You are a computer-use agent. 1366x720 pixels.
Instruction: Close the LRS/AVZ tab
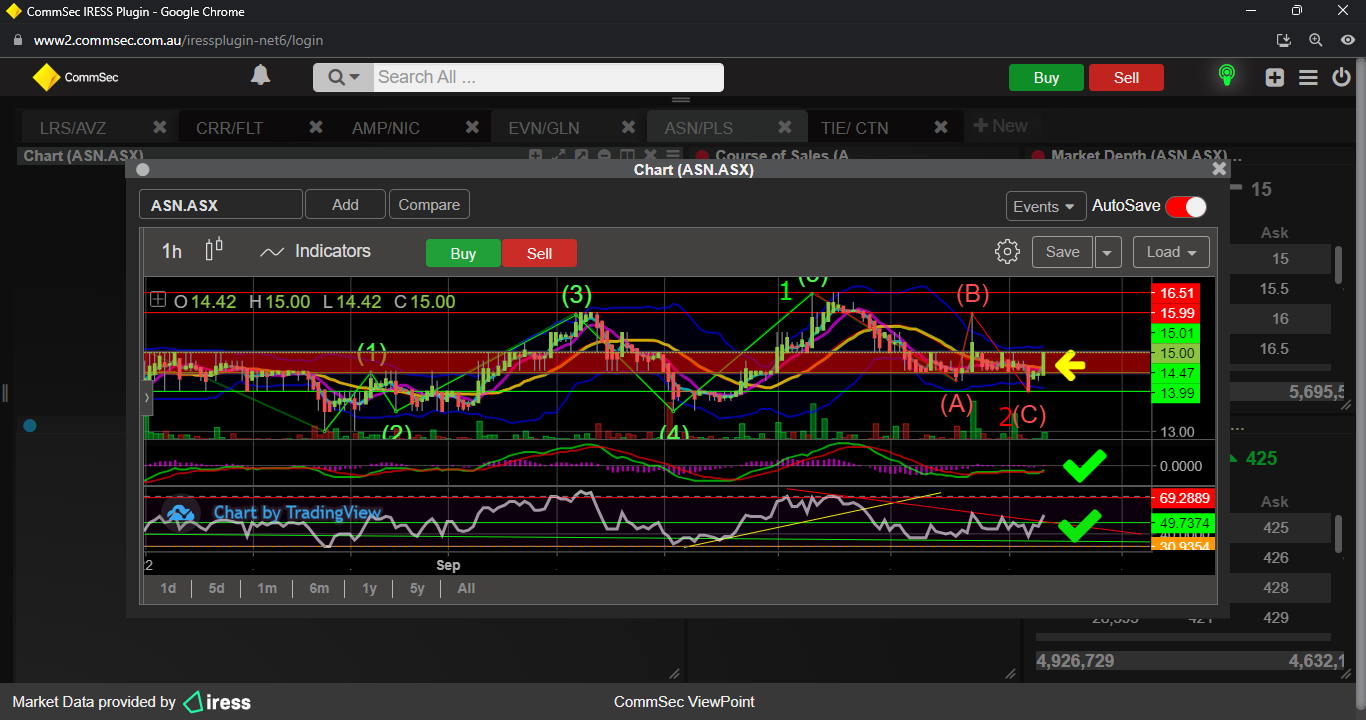(159, 127)
